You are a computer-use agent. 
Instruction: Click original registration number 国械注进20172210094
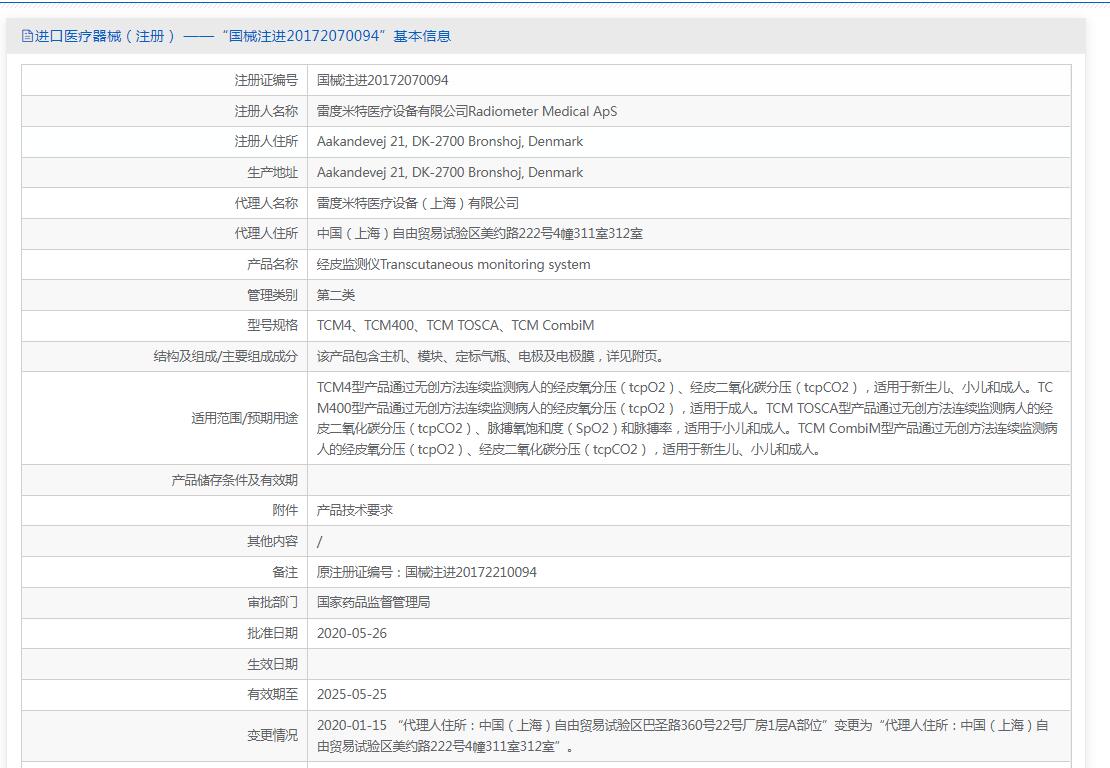(426, 572)
